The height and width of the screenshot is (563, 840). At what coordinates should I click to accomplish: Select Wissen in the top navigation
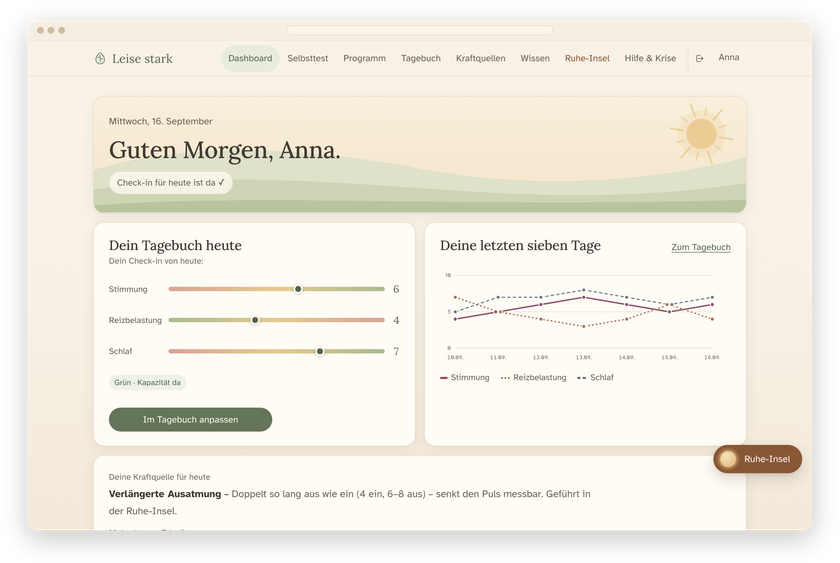pyautogui.click(x=535, y=58)
